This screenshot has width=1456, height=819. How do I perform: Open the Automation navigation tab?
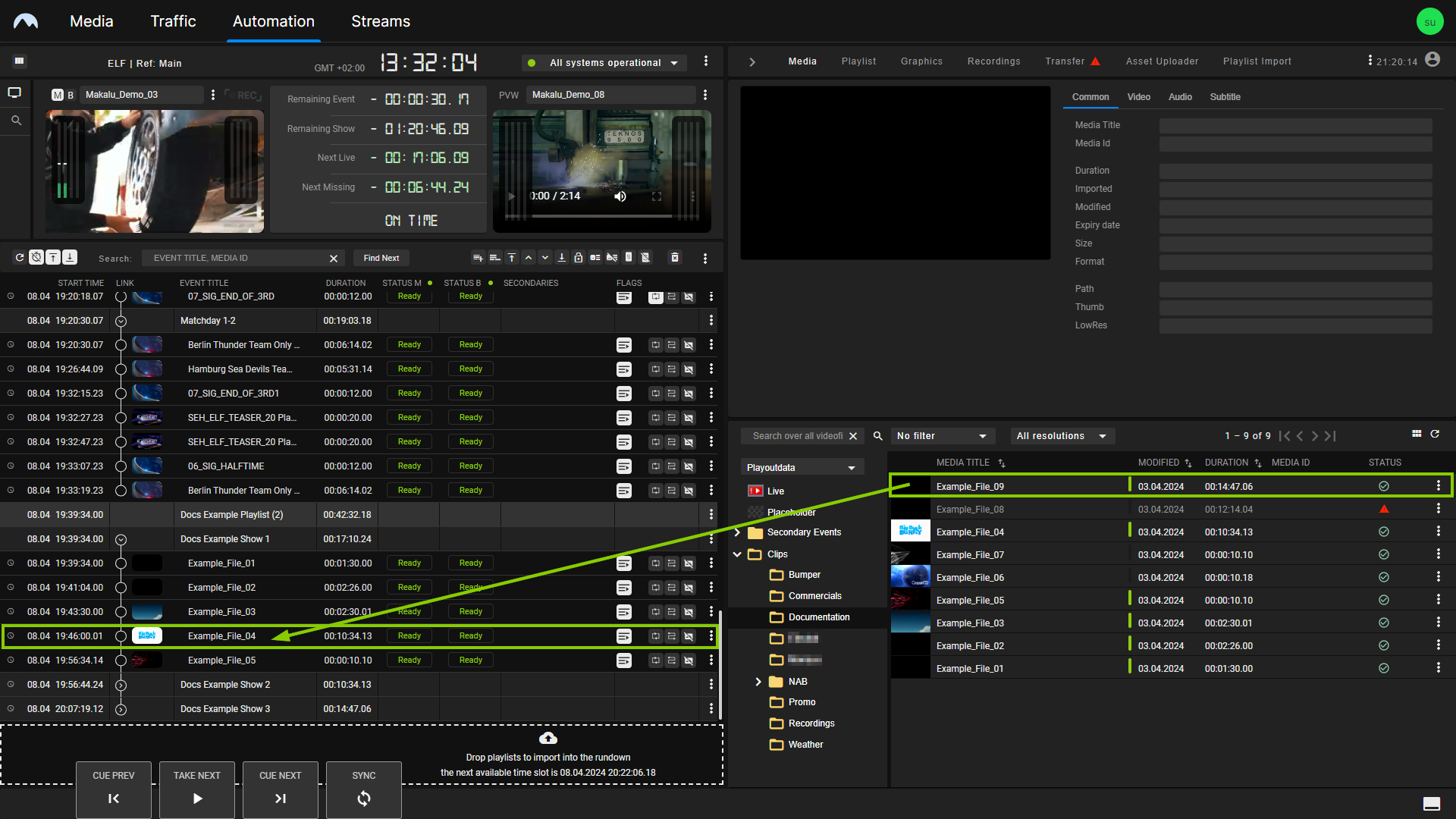coord(273,21)
